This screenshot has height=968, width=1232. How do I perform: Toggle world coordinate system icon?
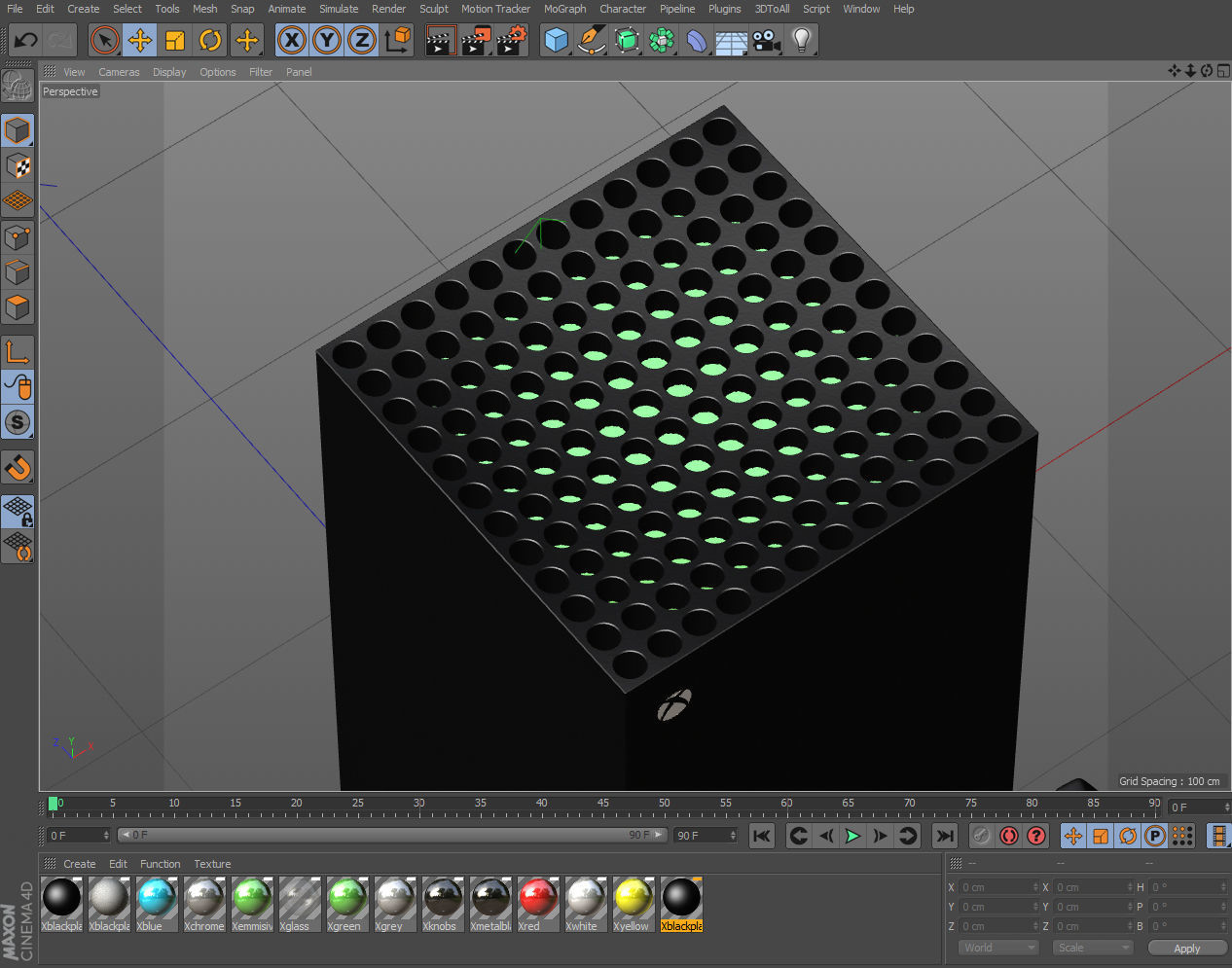pos(397,41)
